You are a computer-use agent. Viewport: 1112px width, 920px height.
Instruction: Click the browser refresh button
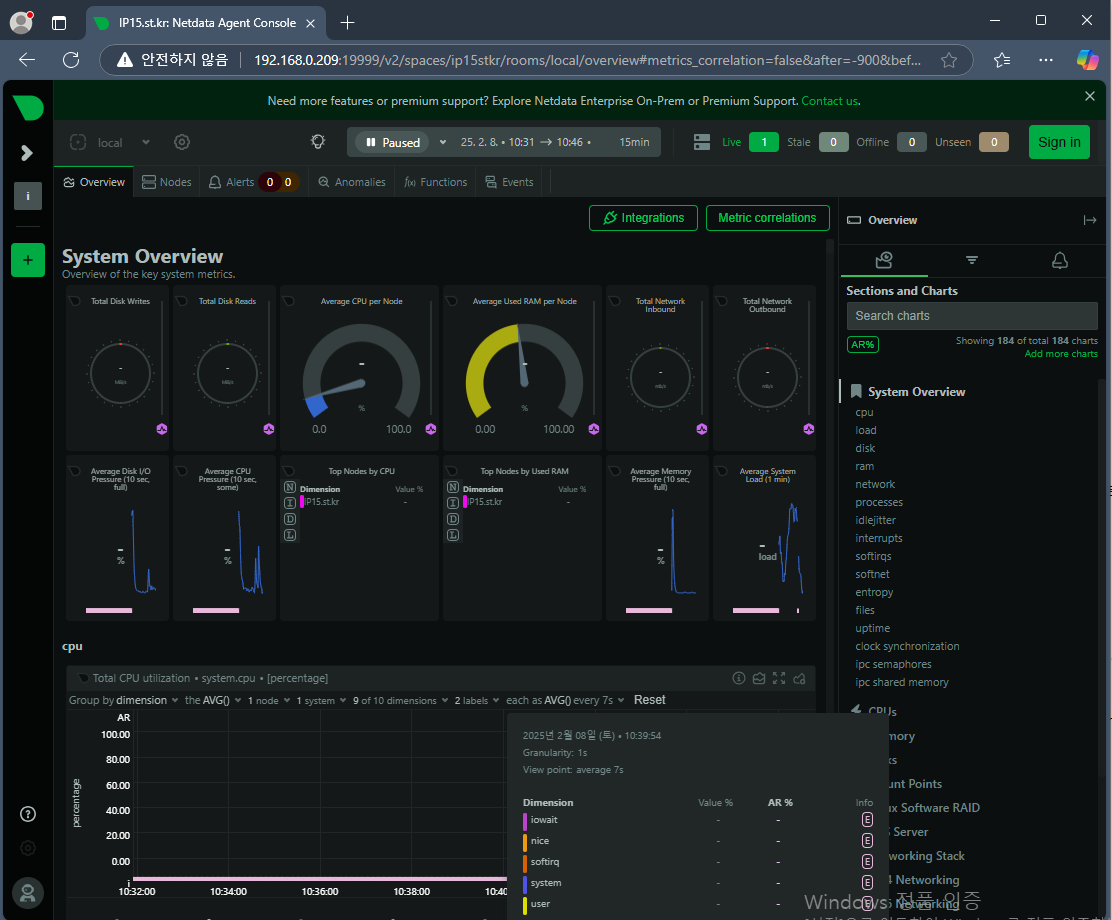coord(71,60)
